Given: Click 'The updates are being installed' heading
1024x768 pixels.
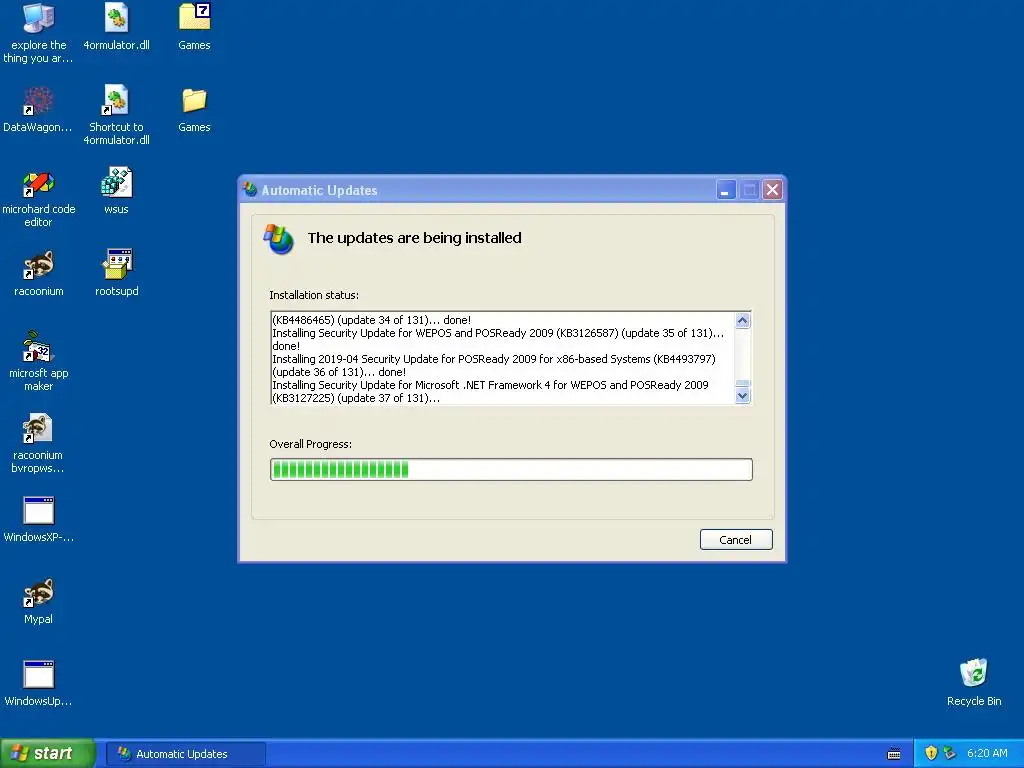Looking at the screenshot, I should point(415,238).
